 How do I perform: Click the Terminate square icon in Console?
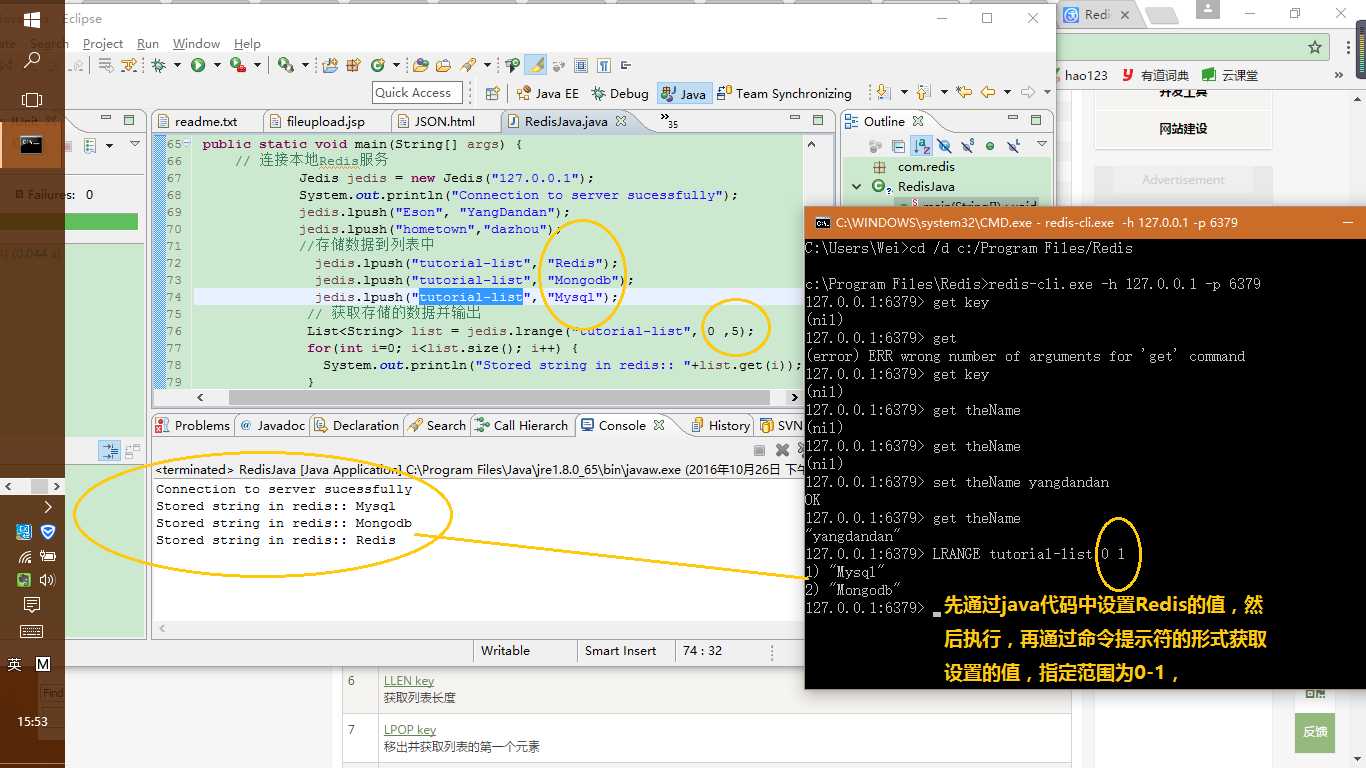click(760, 451)
